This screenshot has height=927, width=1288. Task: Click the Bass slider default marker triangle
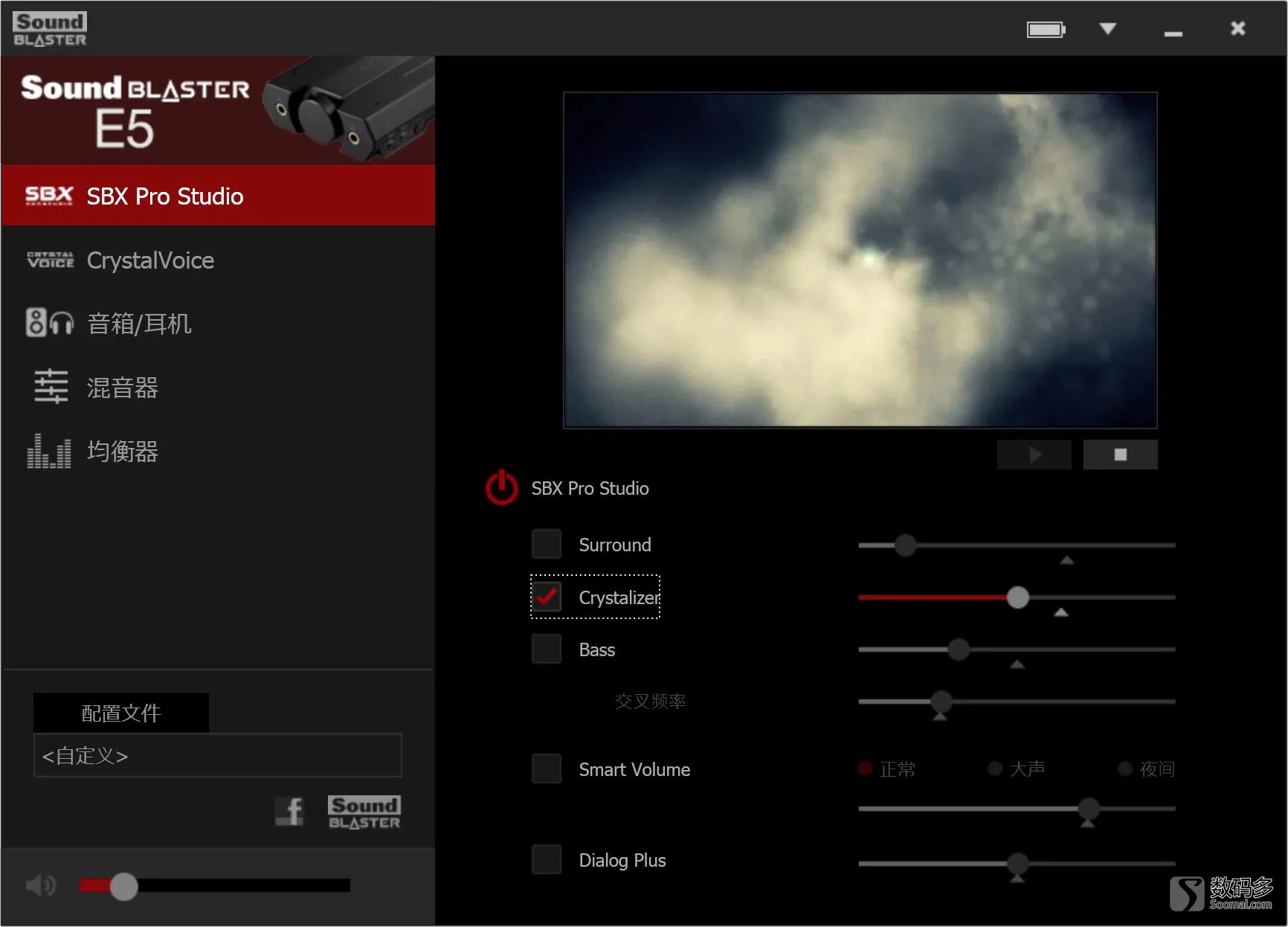coord(1017,664)
